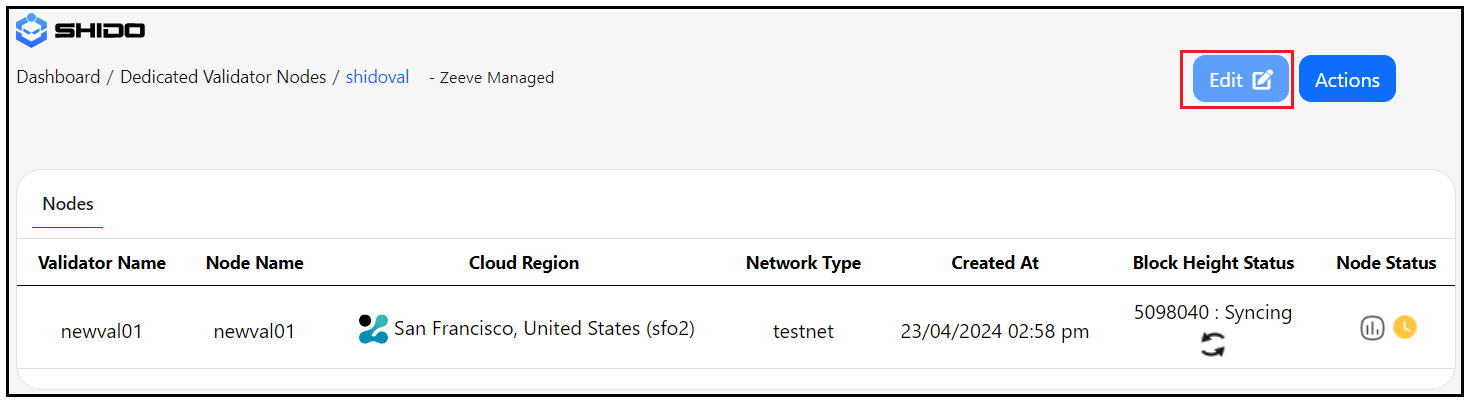Open Dedicated Validator Nodes breadcrumb

(223, 77)
